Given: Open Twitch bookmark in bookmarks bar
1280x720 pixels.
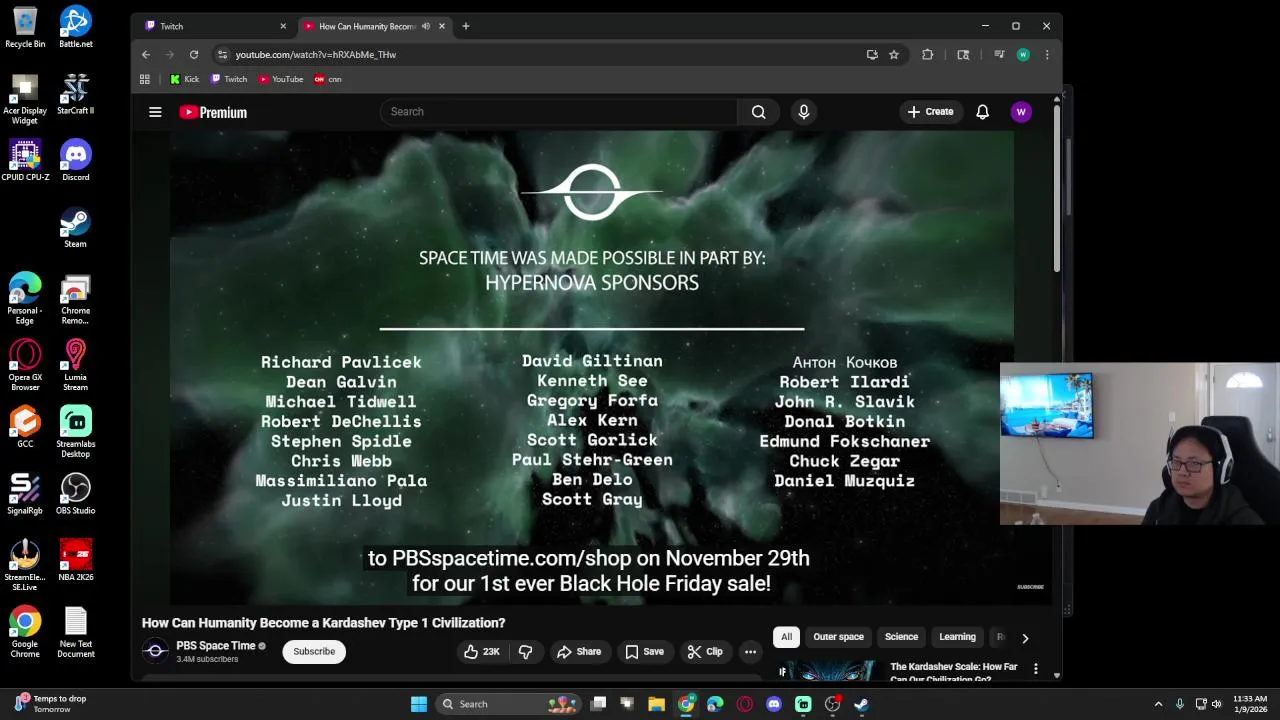Looking at the screenshot, I should (x=229, y=79).
